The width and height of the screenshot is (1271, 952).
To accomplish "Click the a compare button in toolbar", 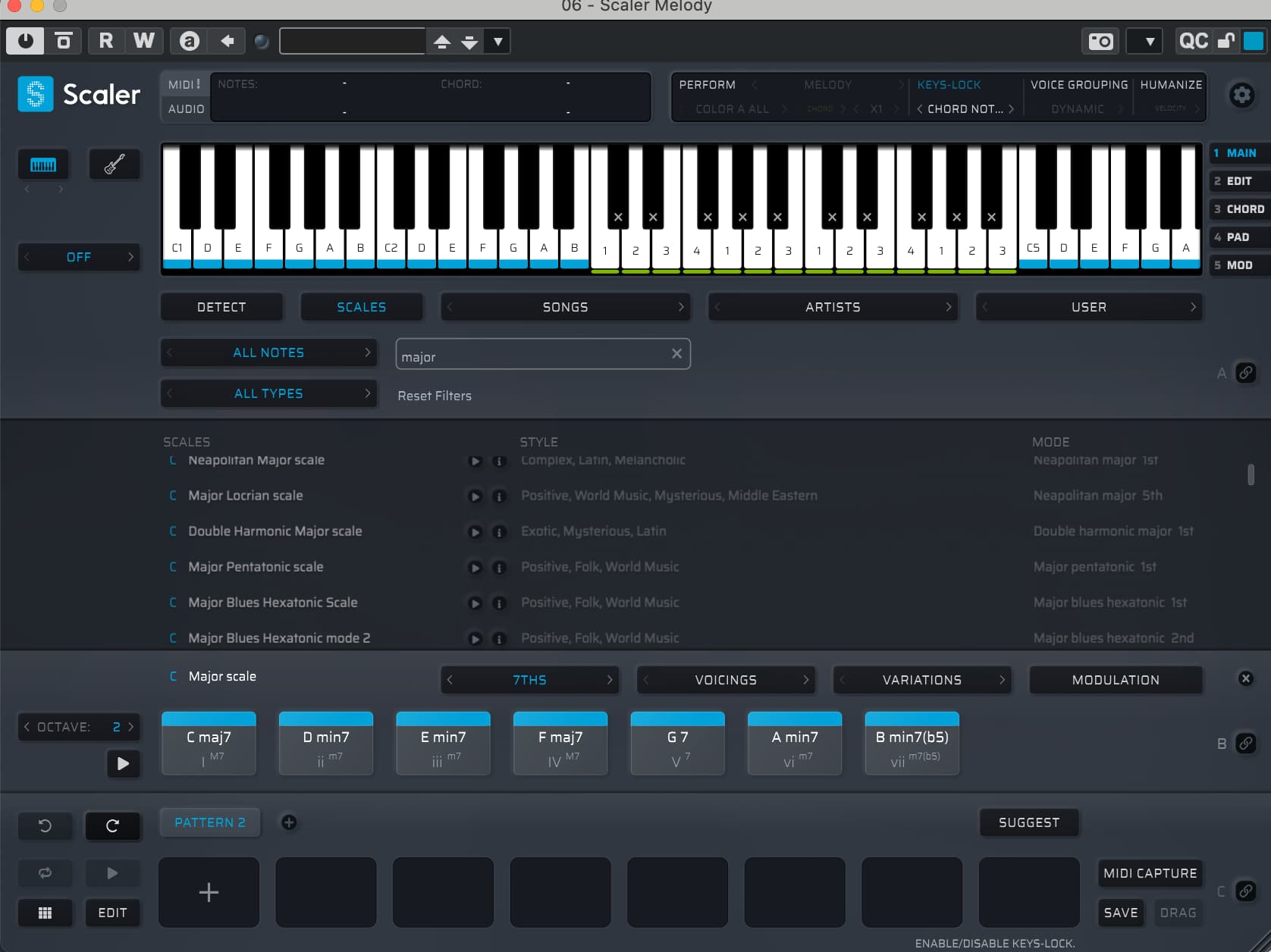I will click(x=190, y=41).
